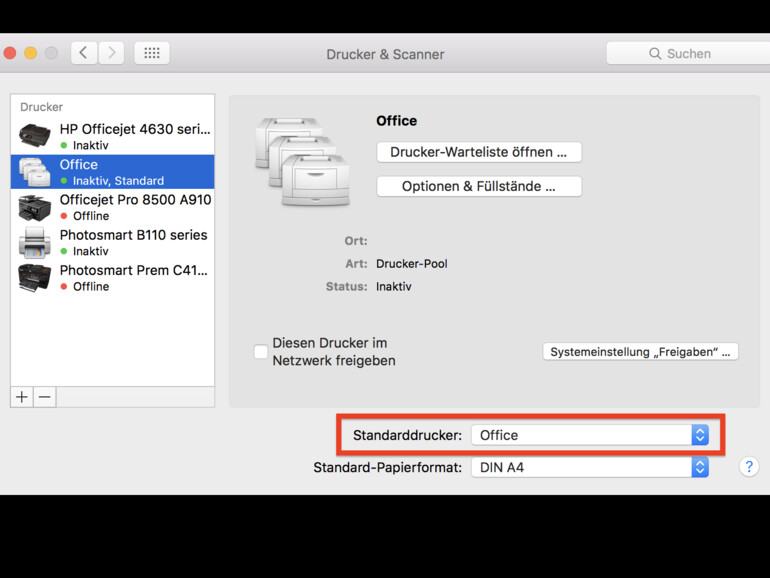The height and width of the screenshot is (578, 770).
Task: Enable Diesen Drucker im Netzwerk freigeben checkbox
Action: pyautogui.click(x=261, y=352)
